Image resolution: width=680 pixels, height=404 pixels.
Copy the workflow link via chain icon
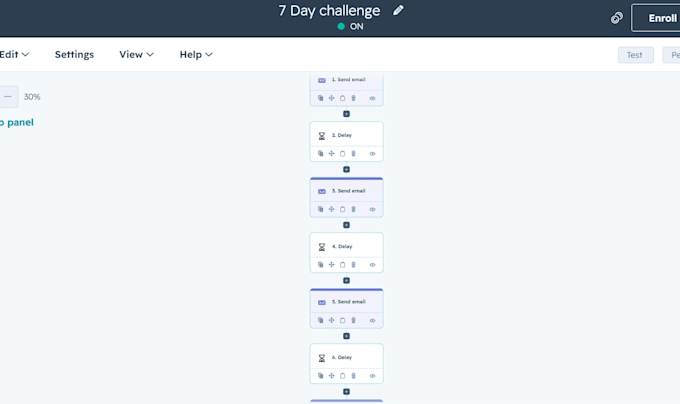click(x=617, y=18)
